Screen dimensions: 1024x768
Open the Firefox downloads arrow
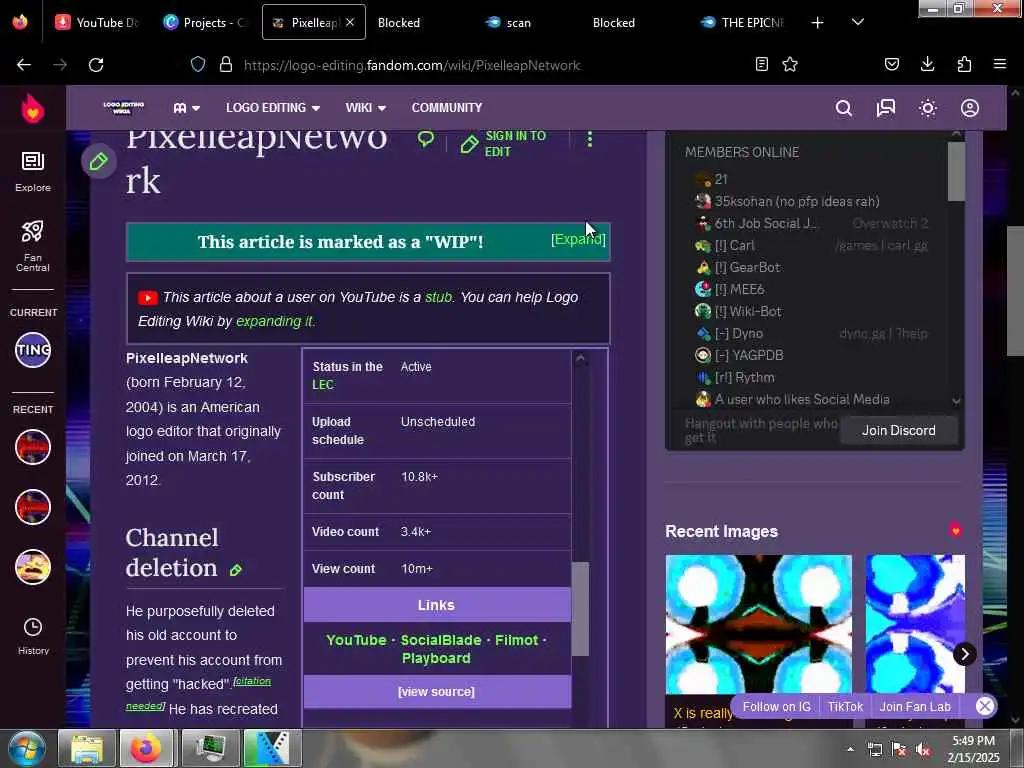pos(927,64)
